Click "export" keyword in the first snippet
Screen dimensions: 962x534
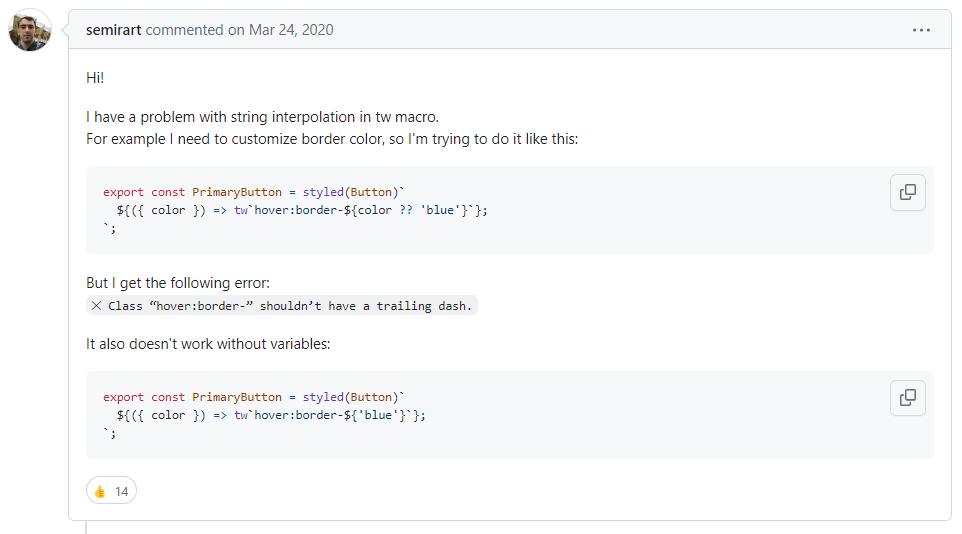pyautogui.click(x=123, y=192)
